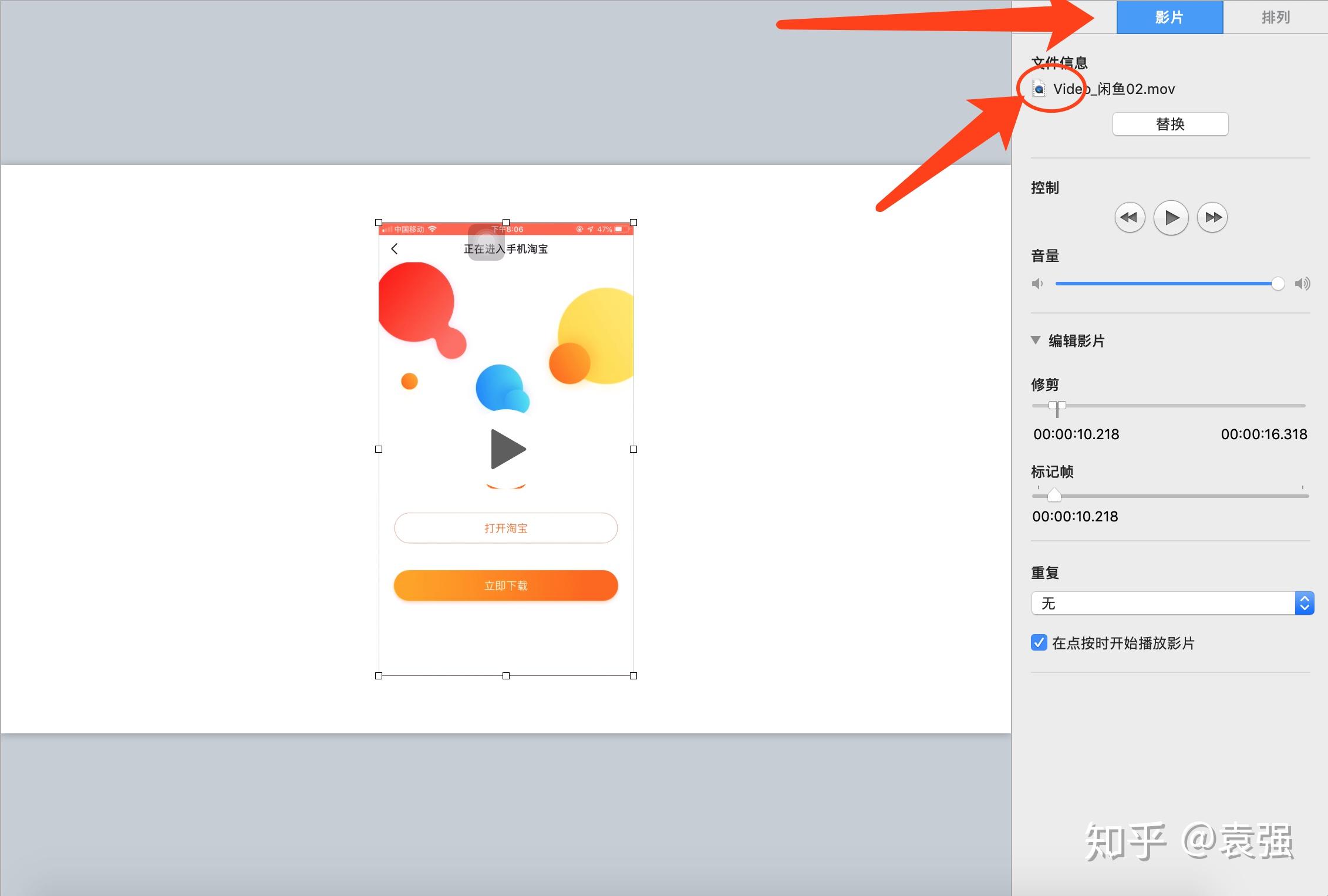Click the bottom-right selection handle of the video
The width and height of the screenshot is (1328, 896).
tap(633, 676)
